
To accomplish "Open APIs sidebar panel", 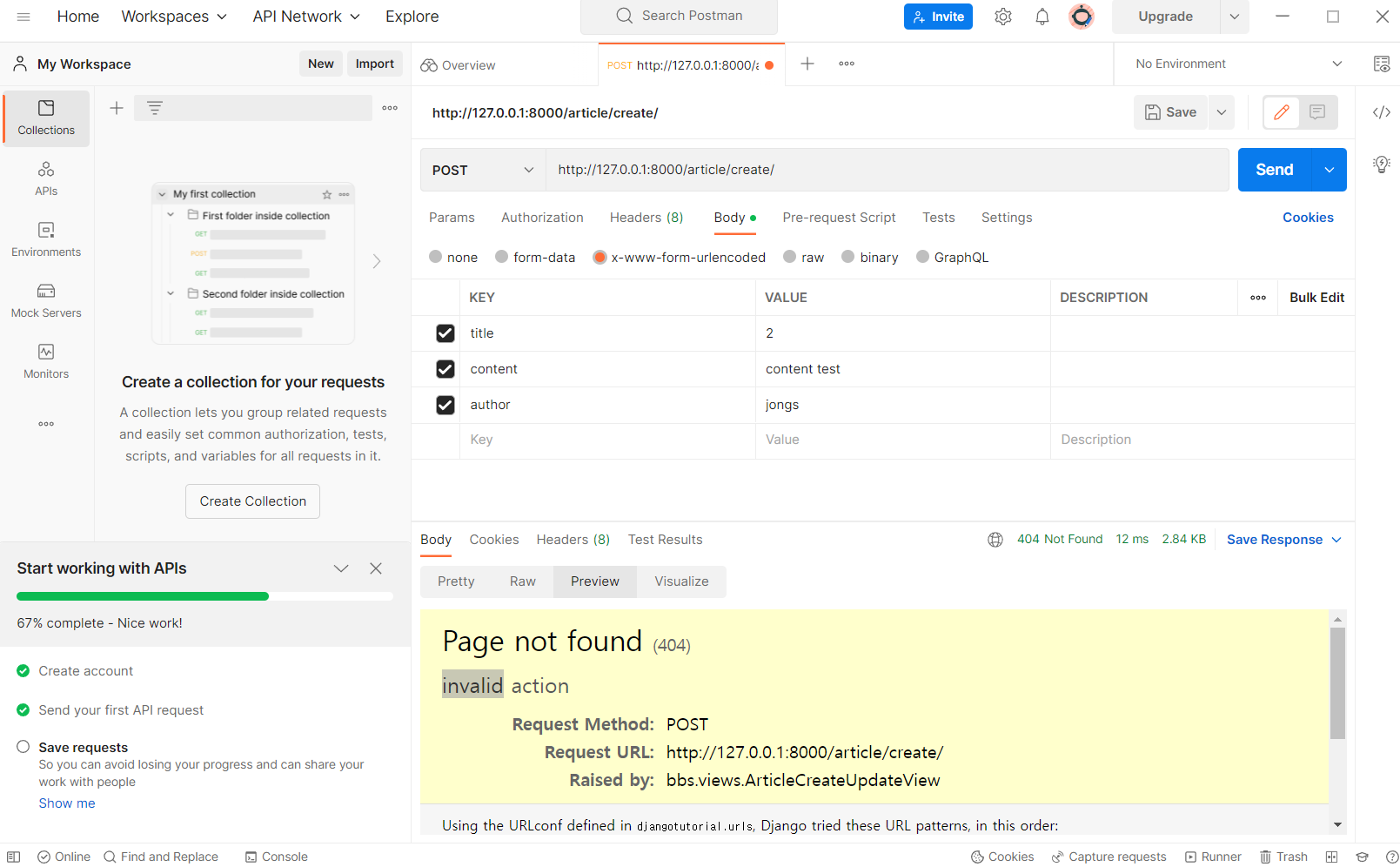I will (46, 179).
